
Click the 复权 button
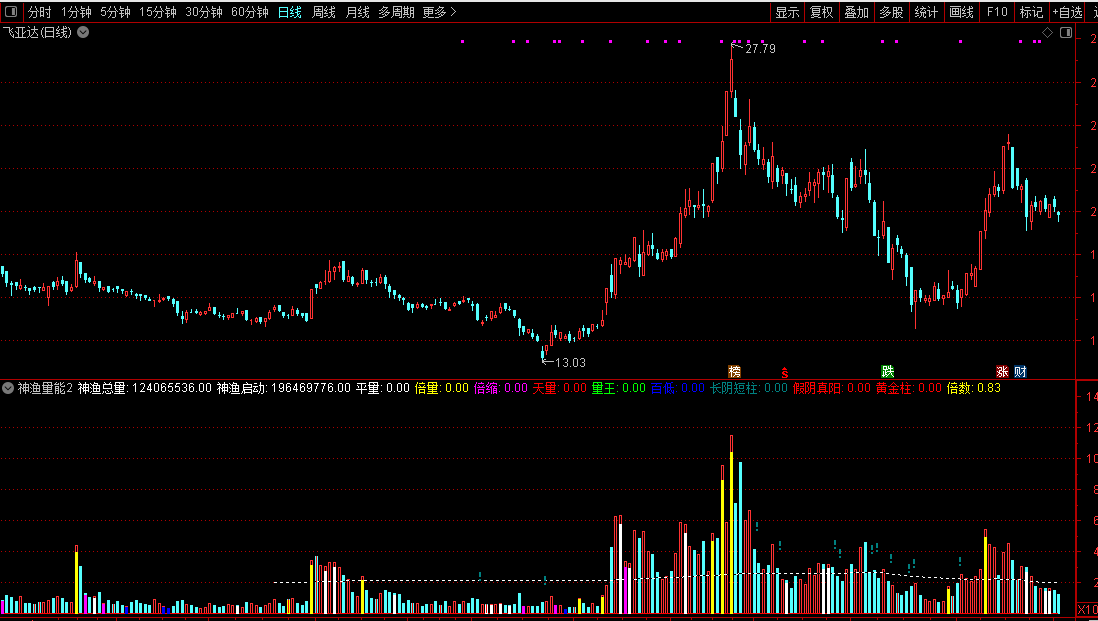(x=821, y=12)
